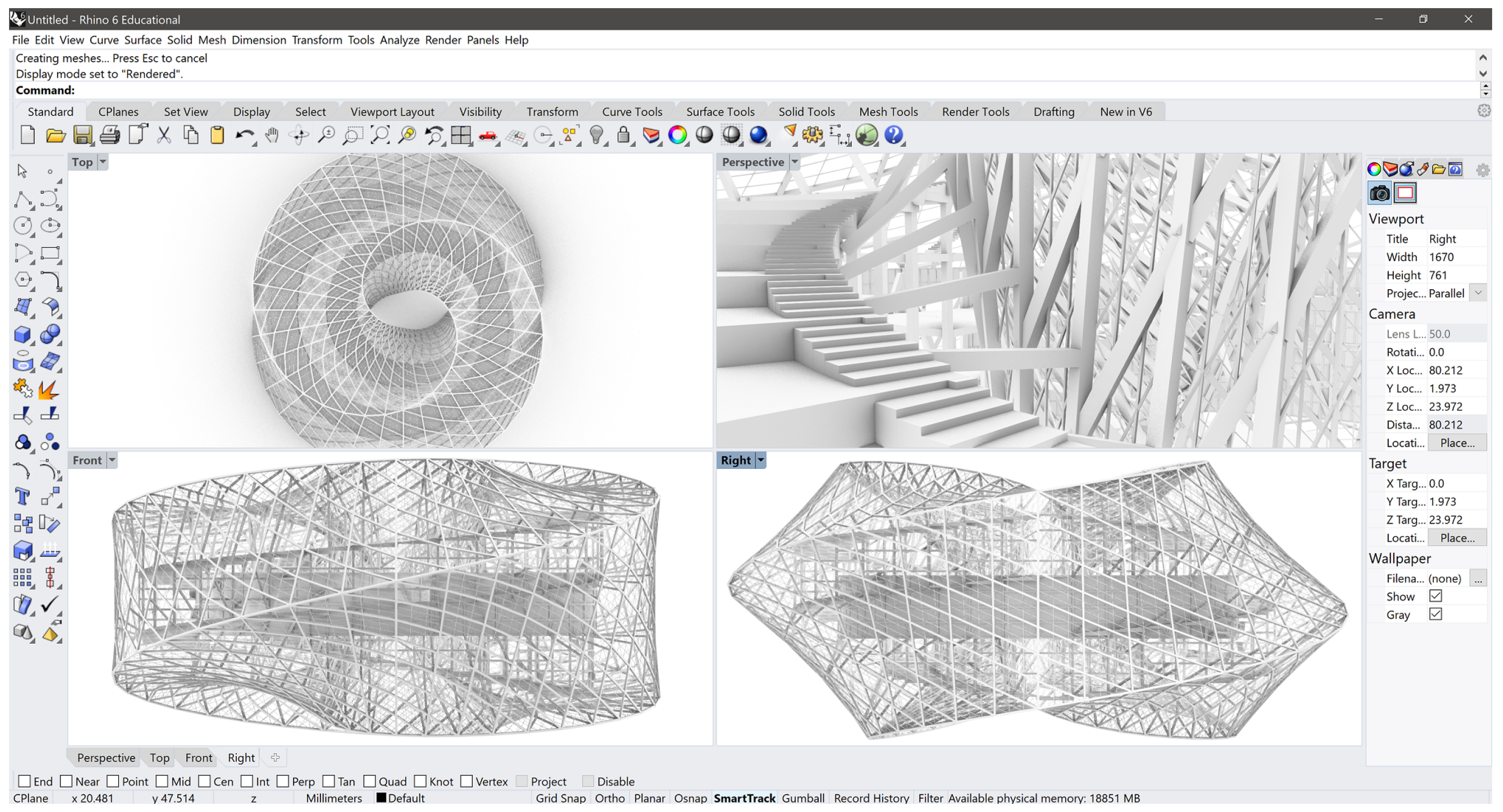1503x812 pixels.
Task: Switch to the Mesh Tools toolbar tab
Action: pyautogui.click(x=888, y=111)
